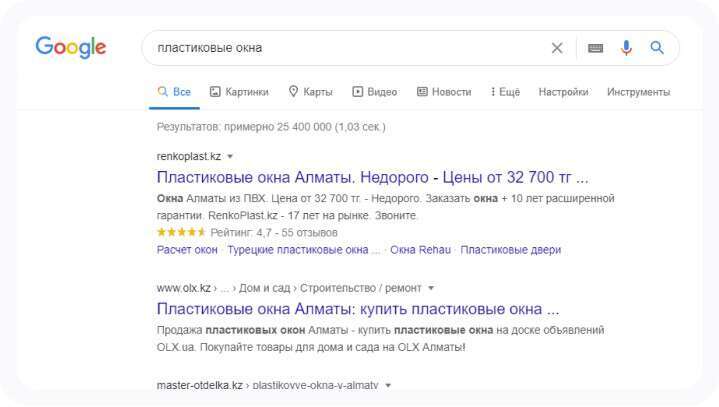Open result Пластиковые окна Алматы. Недорого

372,177
